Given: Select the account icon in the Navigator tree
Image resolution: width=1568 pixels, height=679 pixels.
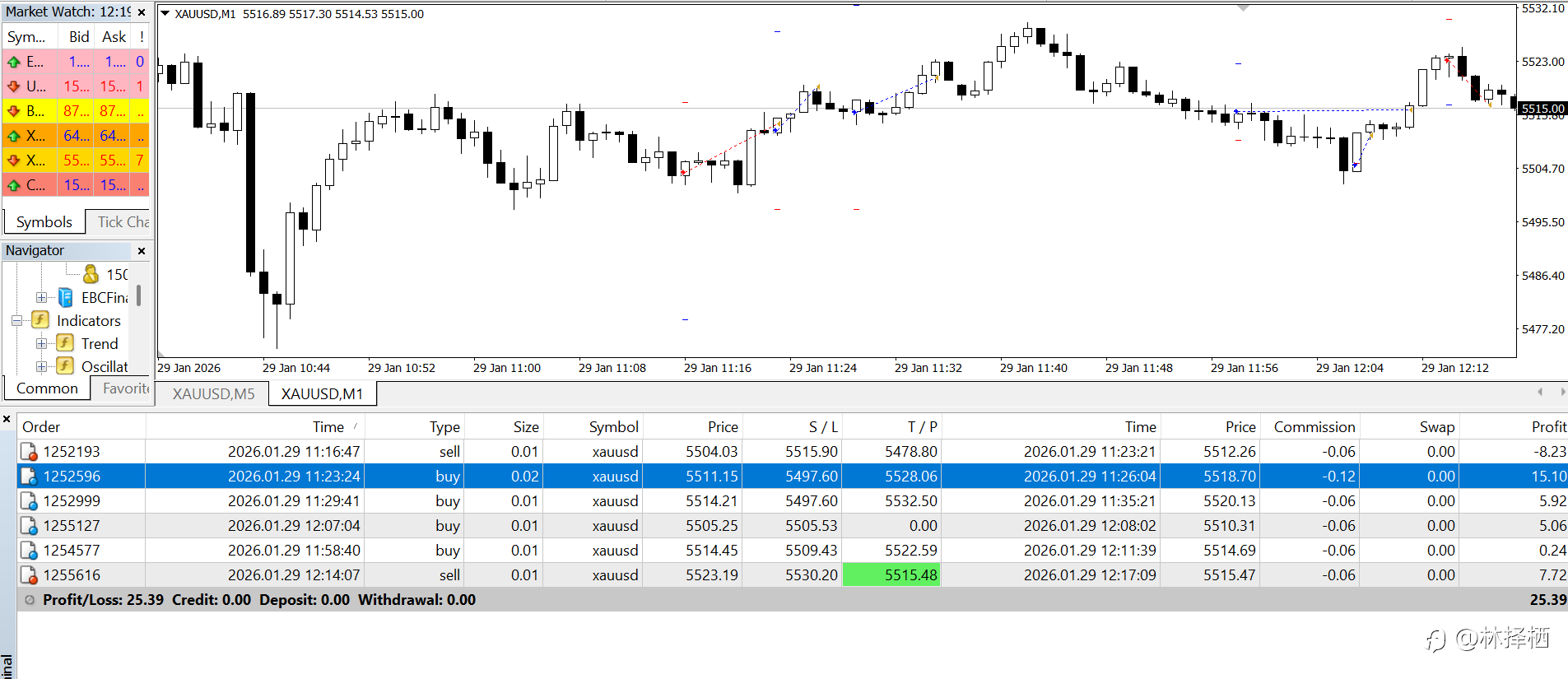Looking at the screenshot, I should click(x=91, y=274).
